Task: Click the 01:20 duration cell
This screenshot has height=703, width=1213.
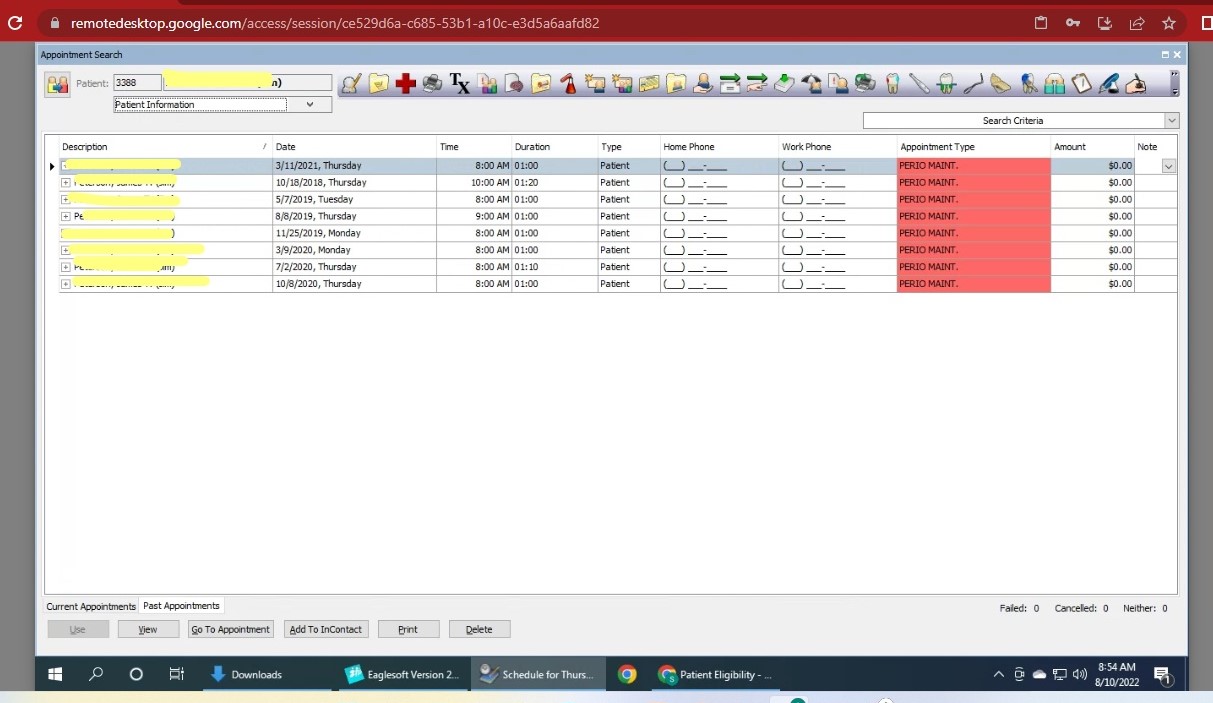Action: click(x=554, y=183)
